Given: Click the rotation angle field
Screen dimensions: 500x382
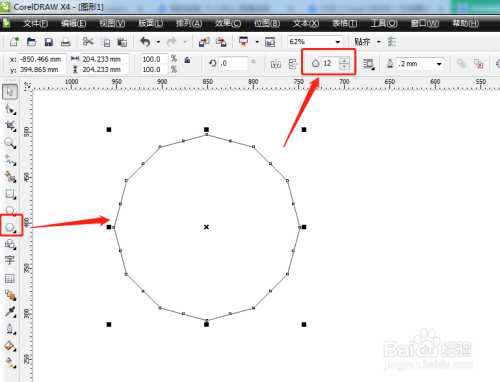Looking at the screenshot, I should [x=233, y=63].
